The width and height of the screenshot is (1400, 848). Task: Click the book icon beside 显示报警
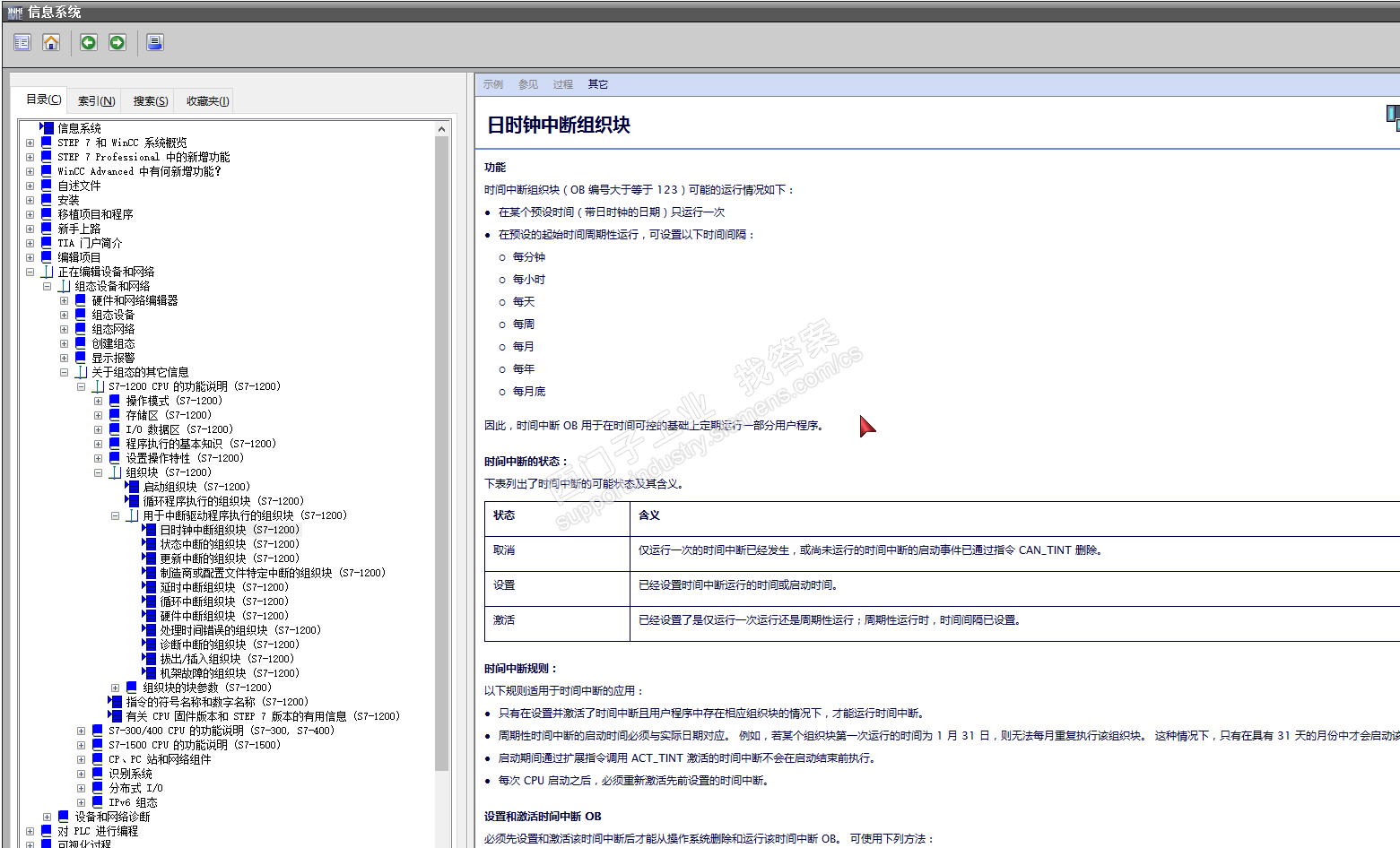[81, 358]
